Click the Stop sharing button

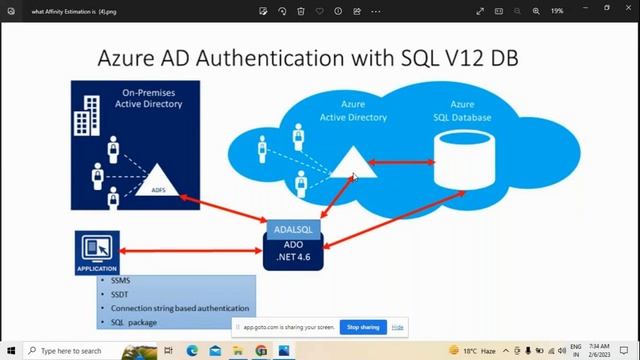[x=363, y=327]
